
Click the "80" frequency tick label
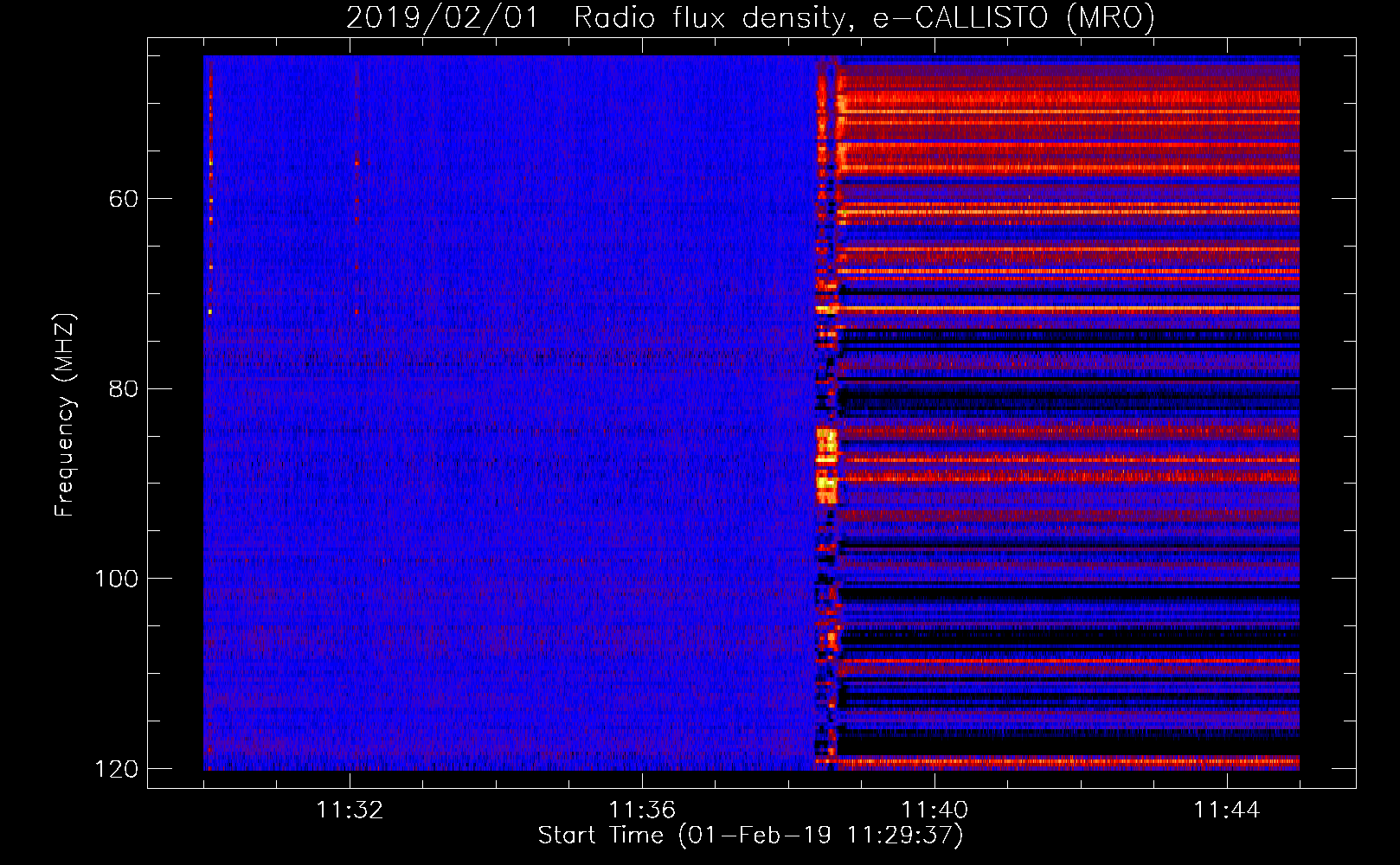click(x=124, y=388)
